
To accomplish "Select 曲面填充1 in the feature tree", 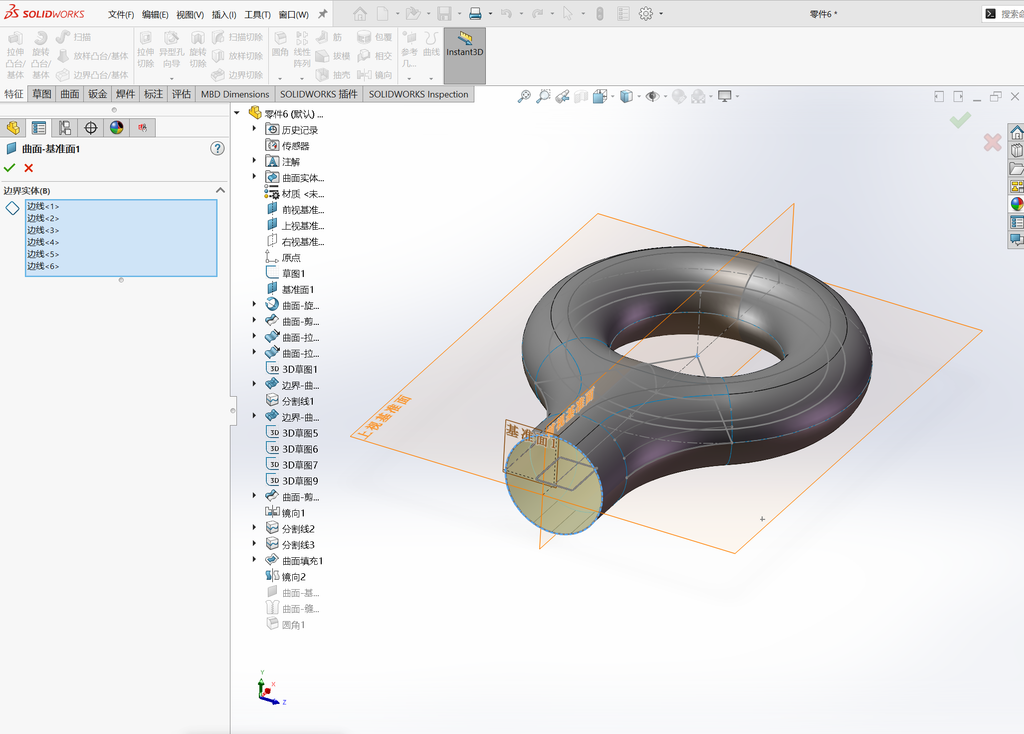I will pos(302,560).
